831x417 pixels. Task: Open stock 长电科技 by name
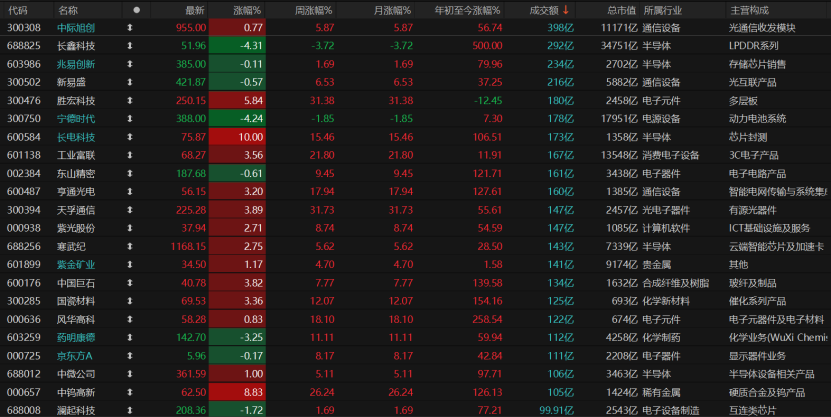click(76, 137)
